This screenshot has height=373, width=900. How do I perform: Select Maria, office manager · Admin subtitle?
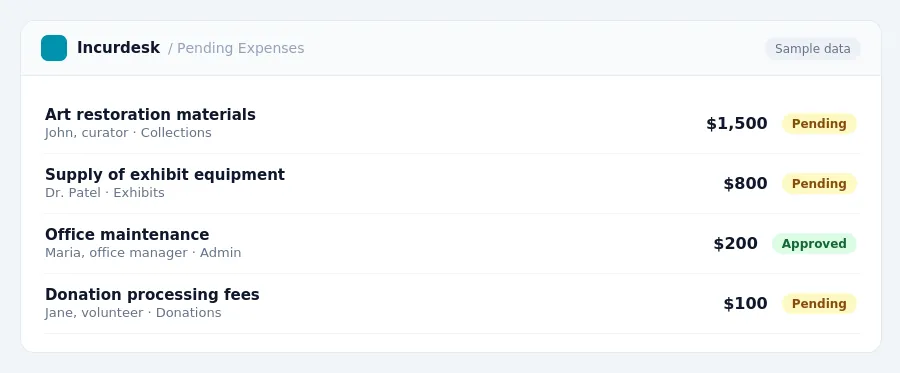(143, 252)
